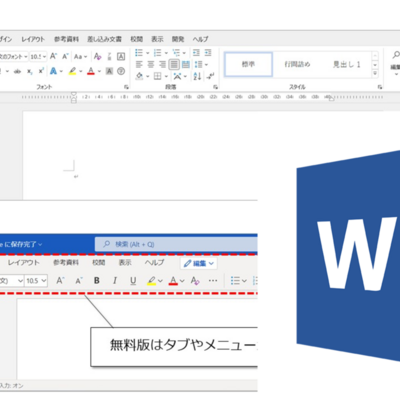Toggle strikethrough in desktop Word font group

[x=17, y=71]
